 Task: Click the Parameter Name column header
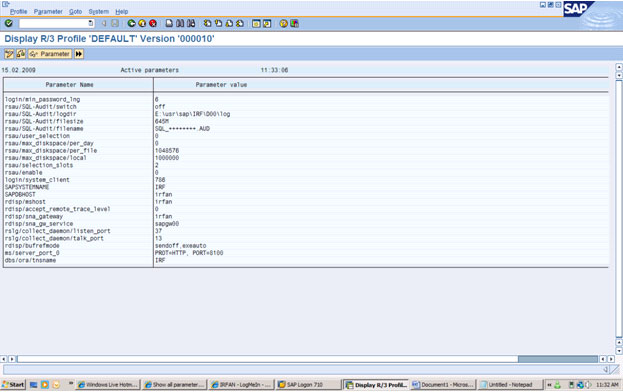coord(69,85)
